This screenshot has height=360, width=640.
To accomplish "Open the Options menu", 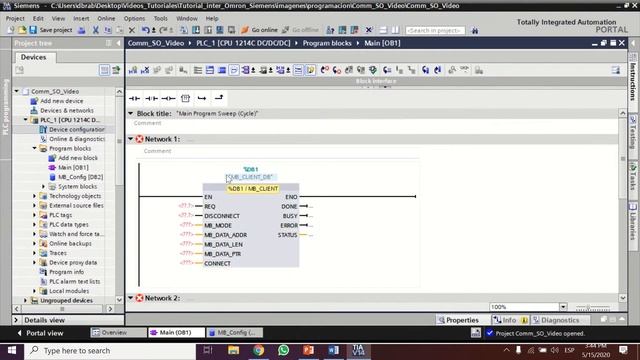I will coord(134,18).
